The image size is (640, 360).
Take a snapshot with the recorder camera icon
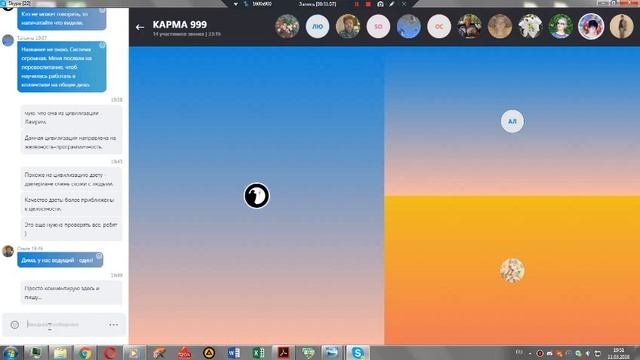point(380,4)
